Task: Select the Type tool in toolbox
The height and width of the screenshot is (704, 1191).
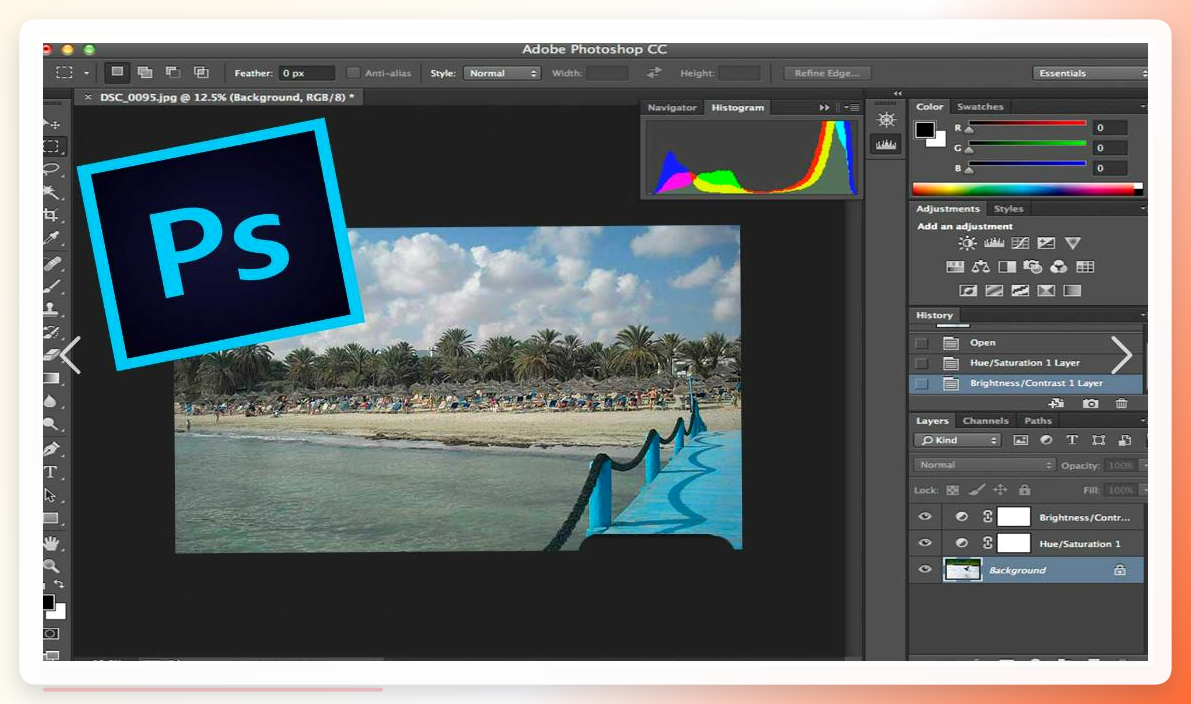Action: point(51,472)
